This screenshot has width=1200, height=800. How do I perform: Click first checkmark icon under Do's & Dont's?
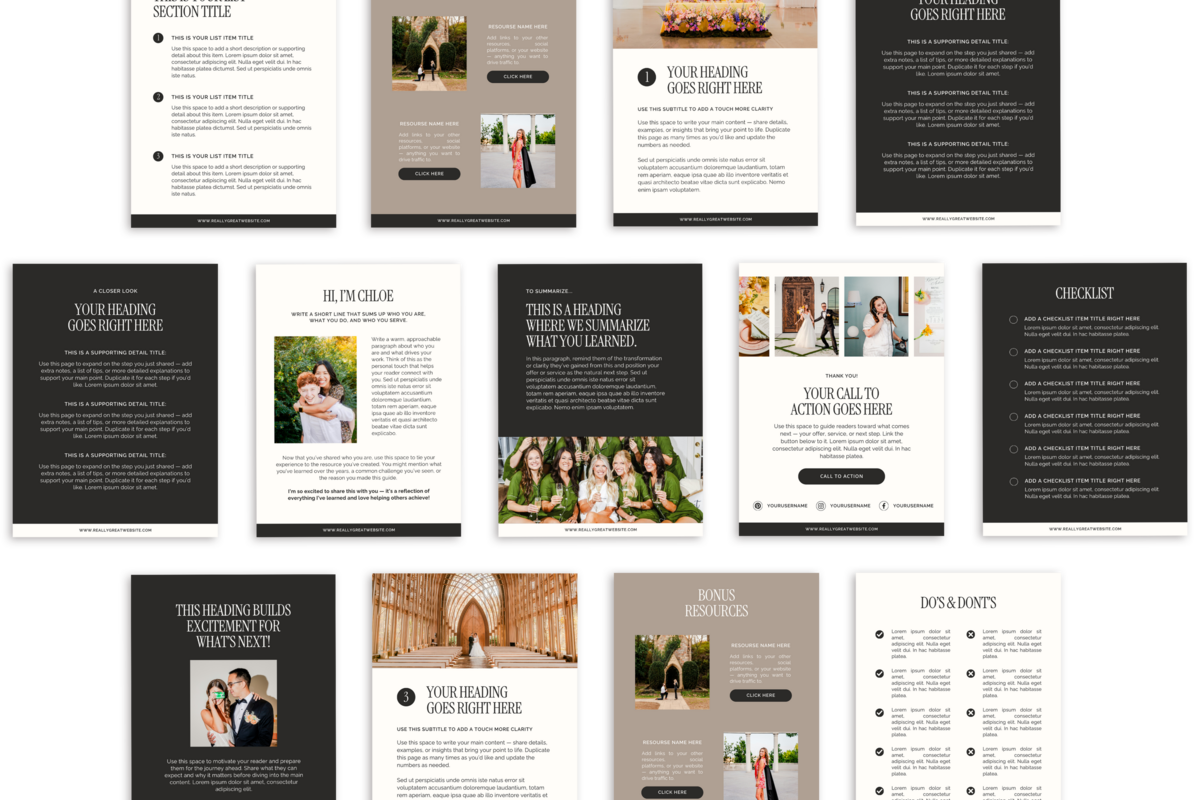click(879, 634)
